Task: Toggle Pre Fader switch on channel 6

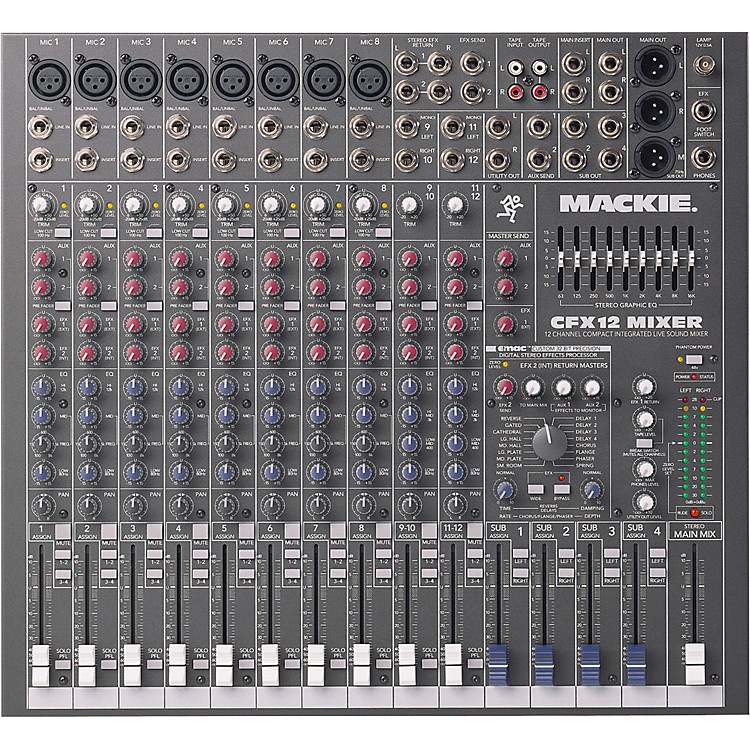Action: (x=291, y=305)
